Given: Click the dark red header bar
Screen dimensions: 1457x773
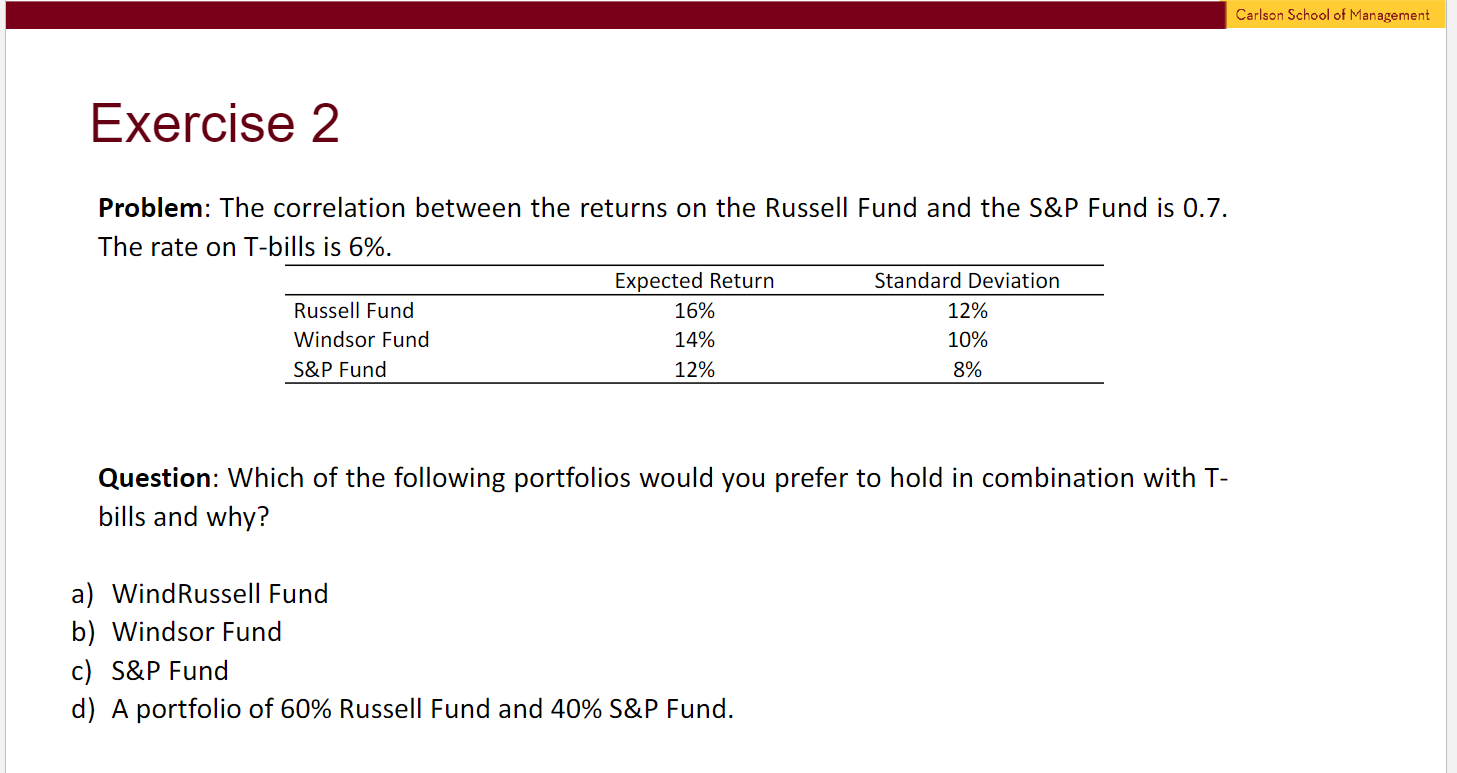Looking at the screenshot, I should coord(612,15).
